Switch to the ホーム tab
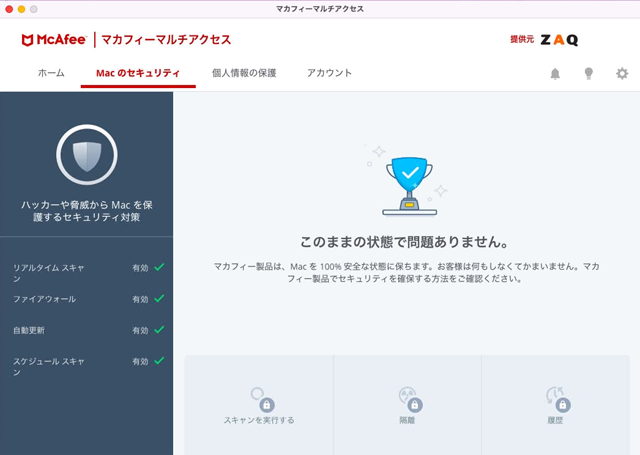The width and height of the screenshot is (640, 455). click(51, 73)
